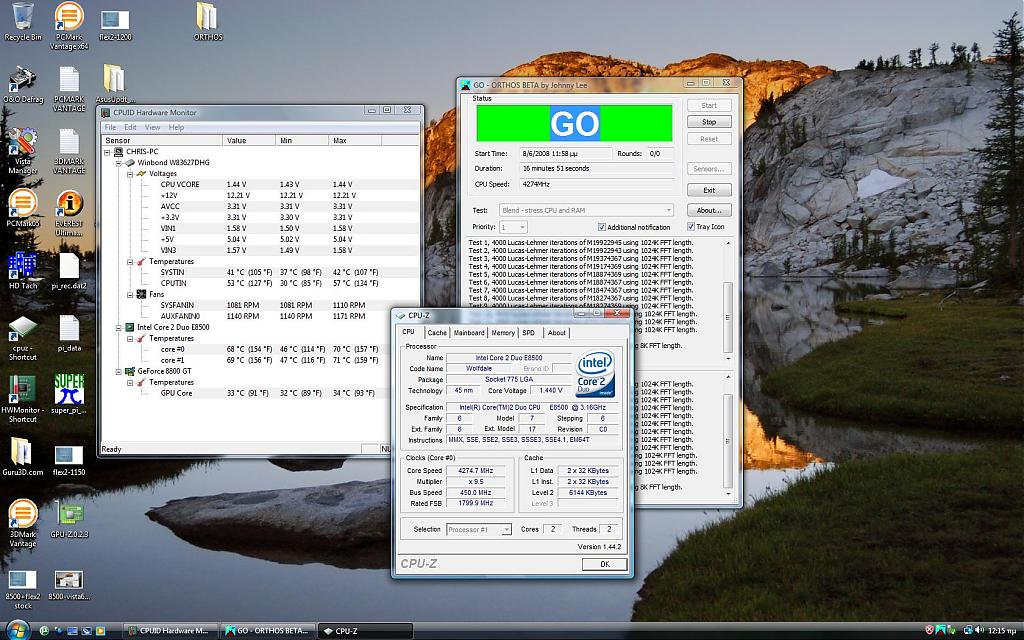Launch O&O Defrag desktop shortcut

[23, 85]
